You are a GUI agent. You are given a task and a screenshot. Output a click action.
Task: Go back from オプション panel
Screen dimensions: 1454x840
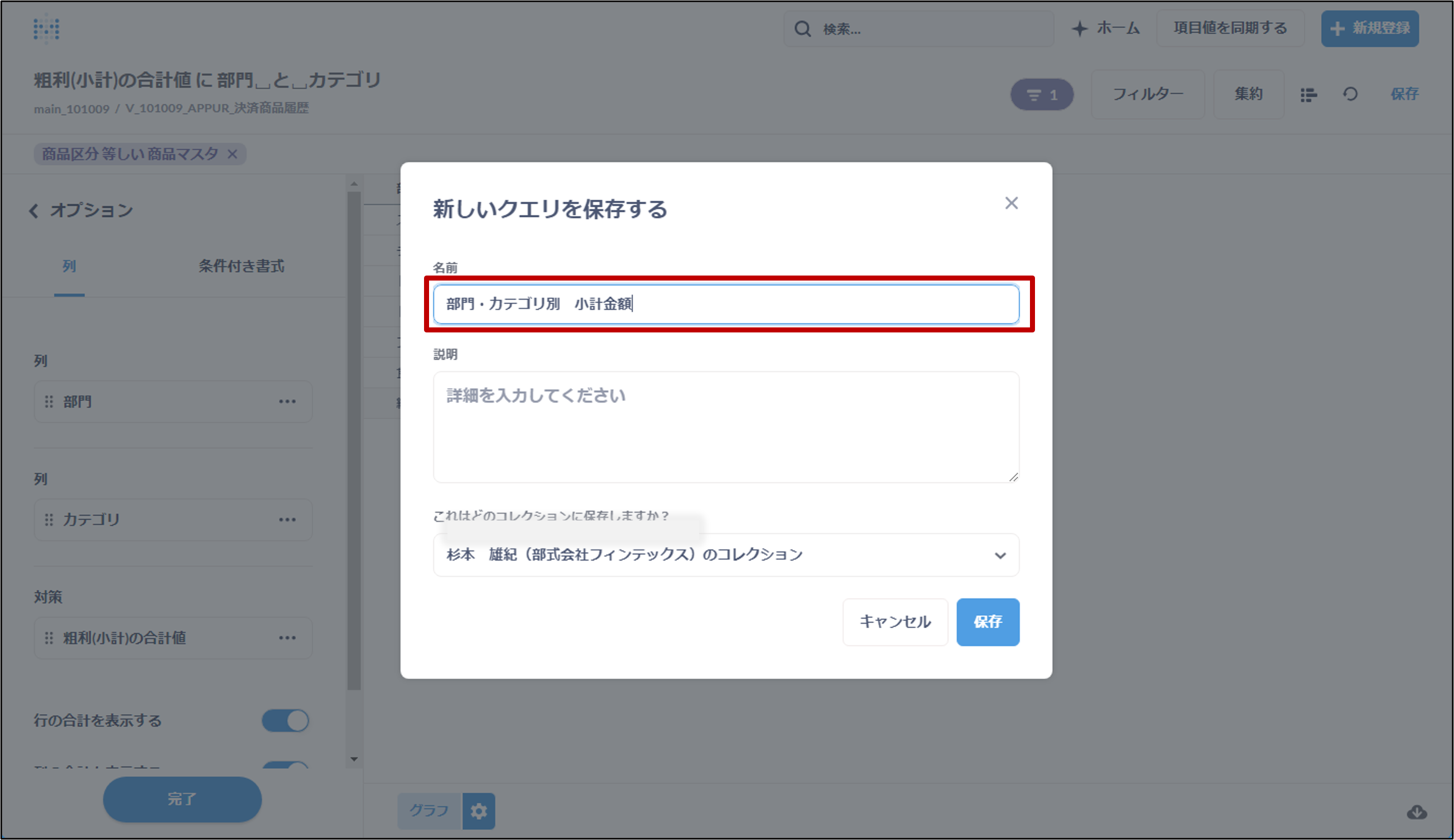tap(34, 211)
